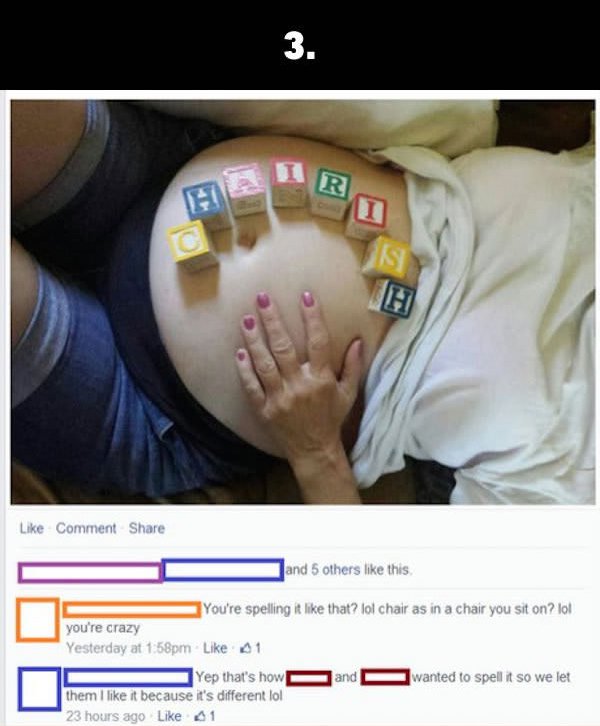Click the blue-outlined name on second comment
Viewport: 600px width, 726px height.
point(128,677)
